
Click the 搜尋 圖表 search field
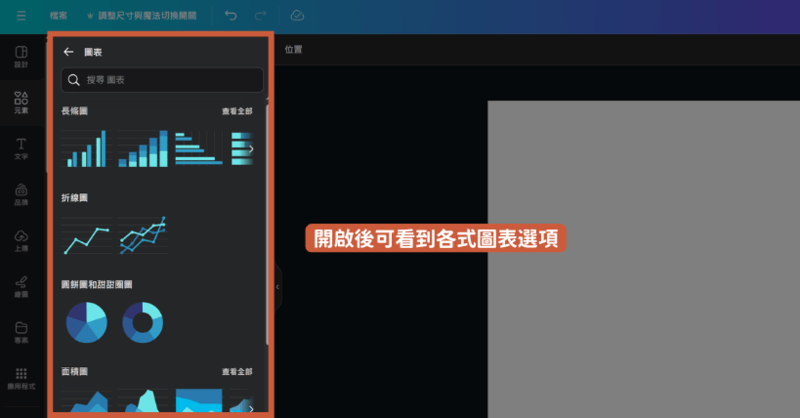click(162, 80)
